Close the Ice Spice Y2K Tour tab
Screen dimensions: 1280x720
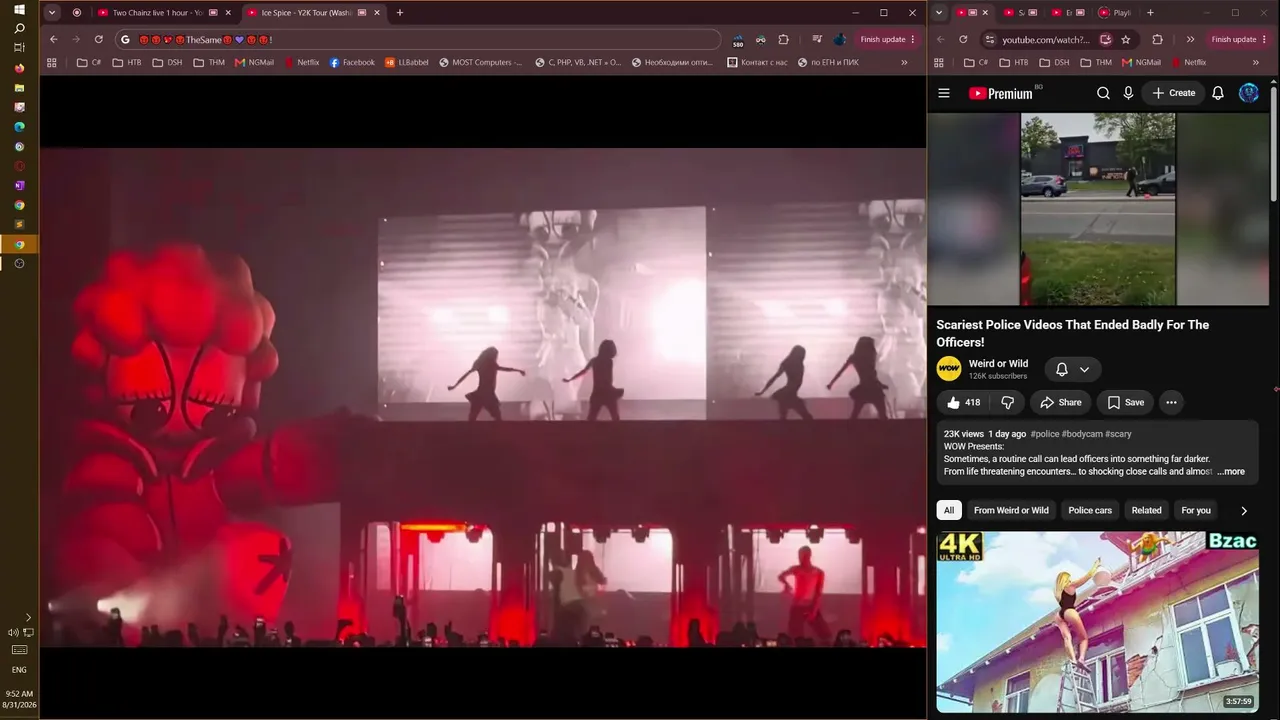click(x=377, y=13)
